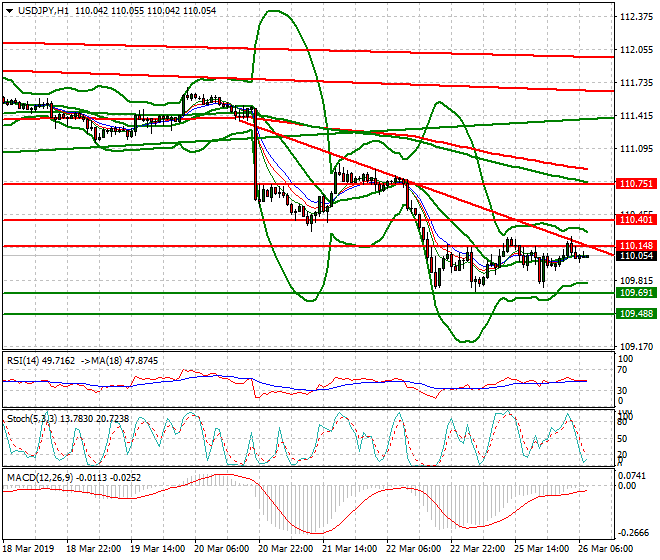The width and height of the screenshot is (660, 560).
Task: Click the 19 Mar 14:00 time label
Action: click(157, 549)
